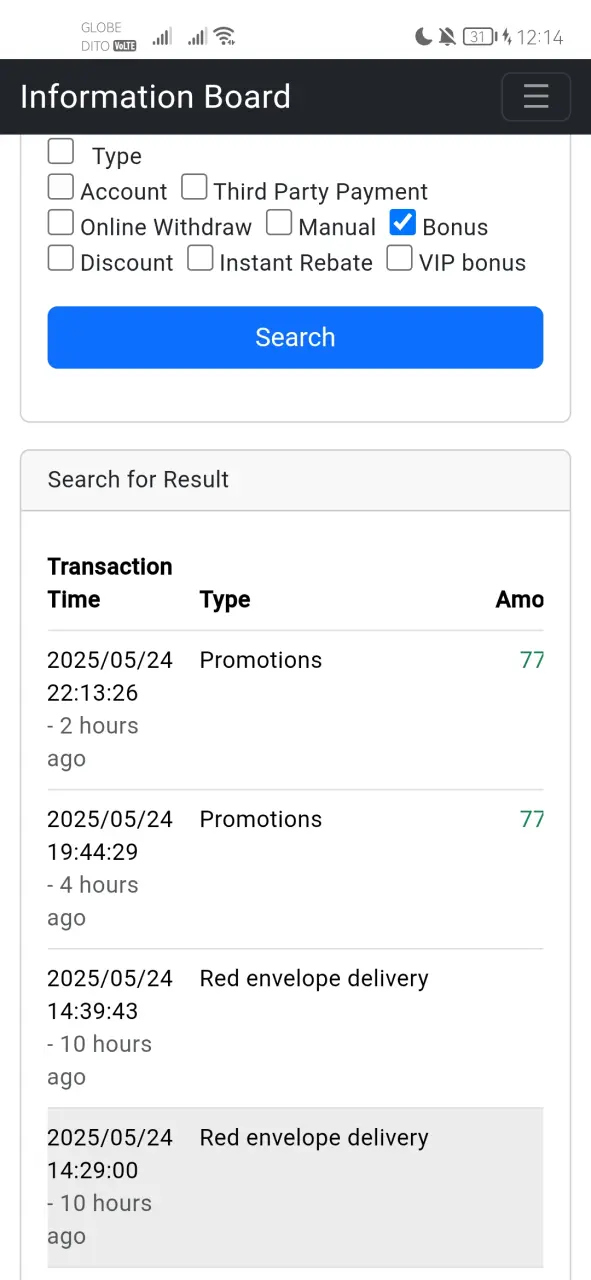Tap the do-not-disturb moon icon

[424, 37]
